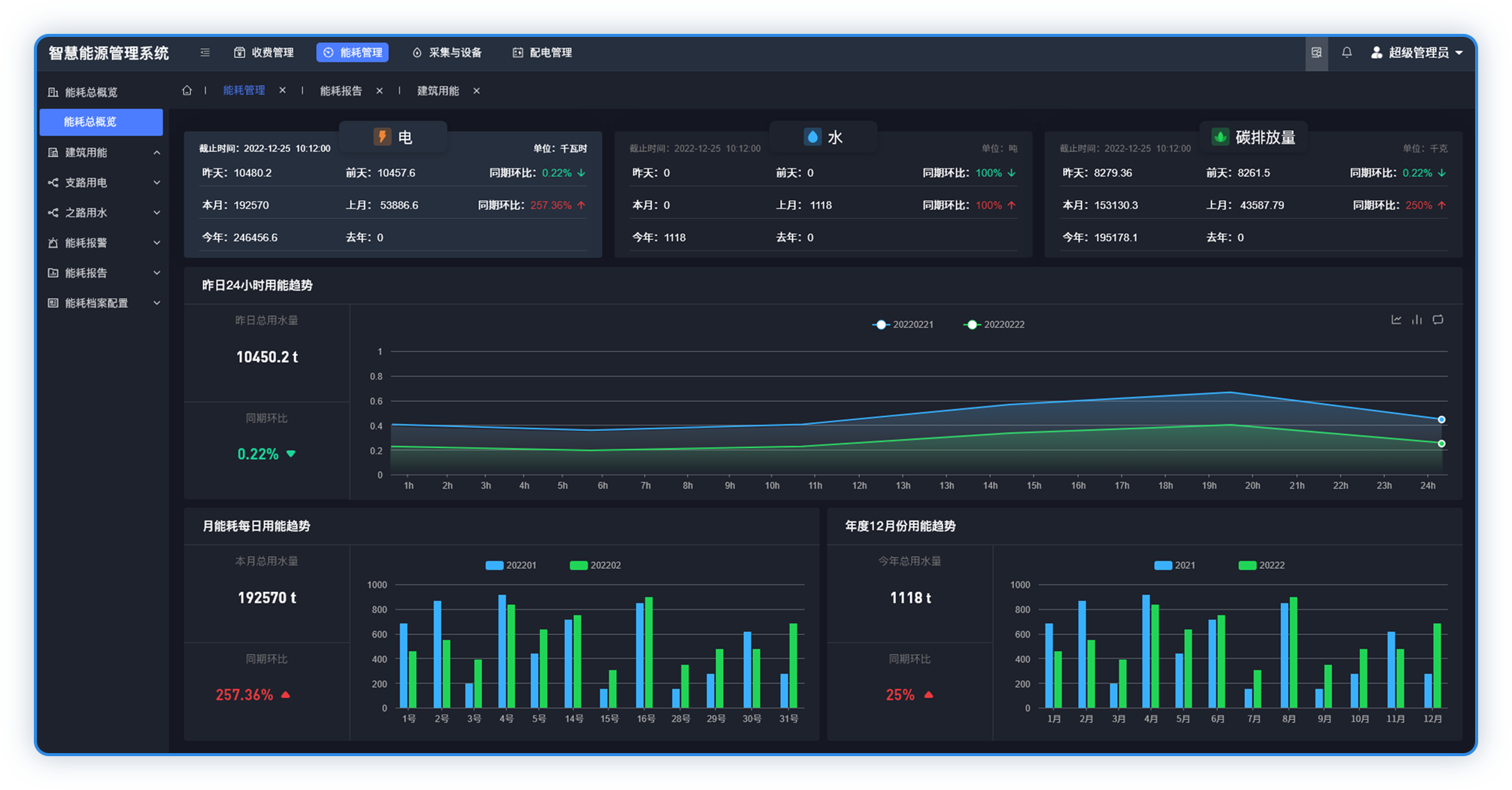The image size is (1512, 790).
Task: Click the 今年: 246456.6 electricity value
Action: coord(239,238)
